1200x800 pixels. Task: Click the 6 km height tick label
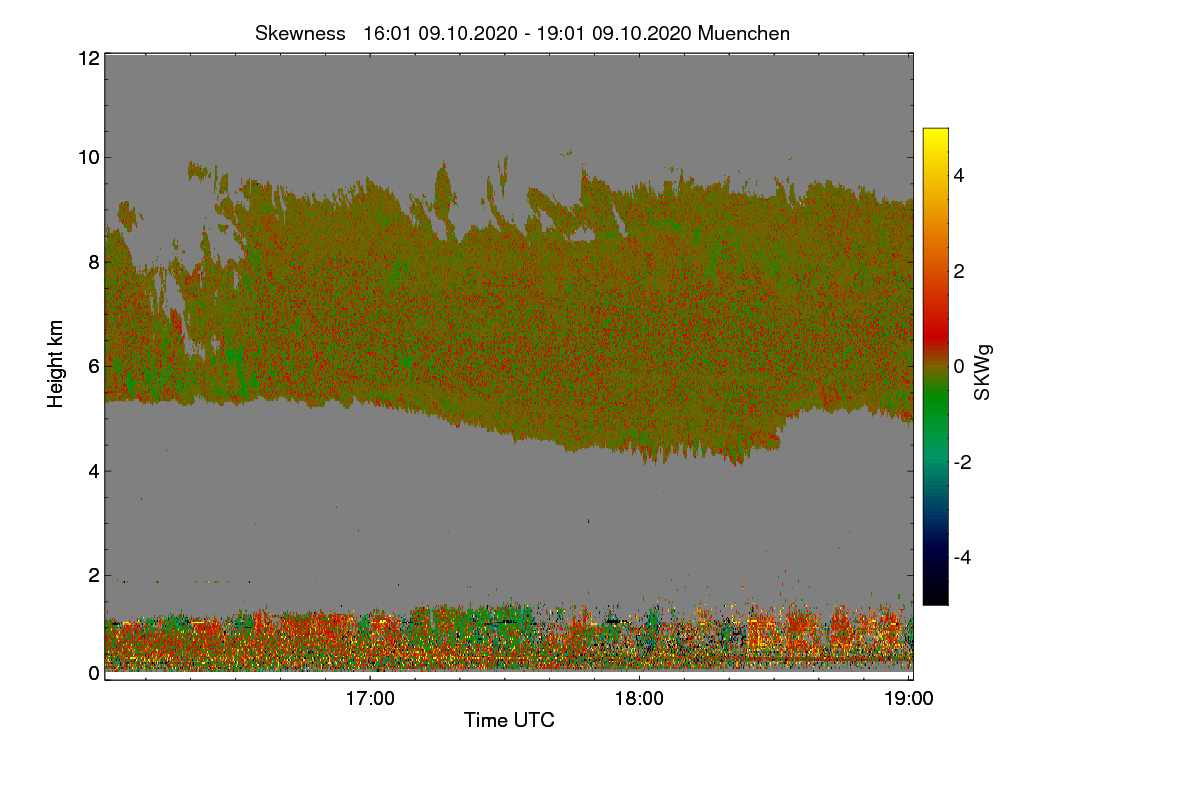(94, 367)
